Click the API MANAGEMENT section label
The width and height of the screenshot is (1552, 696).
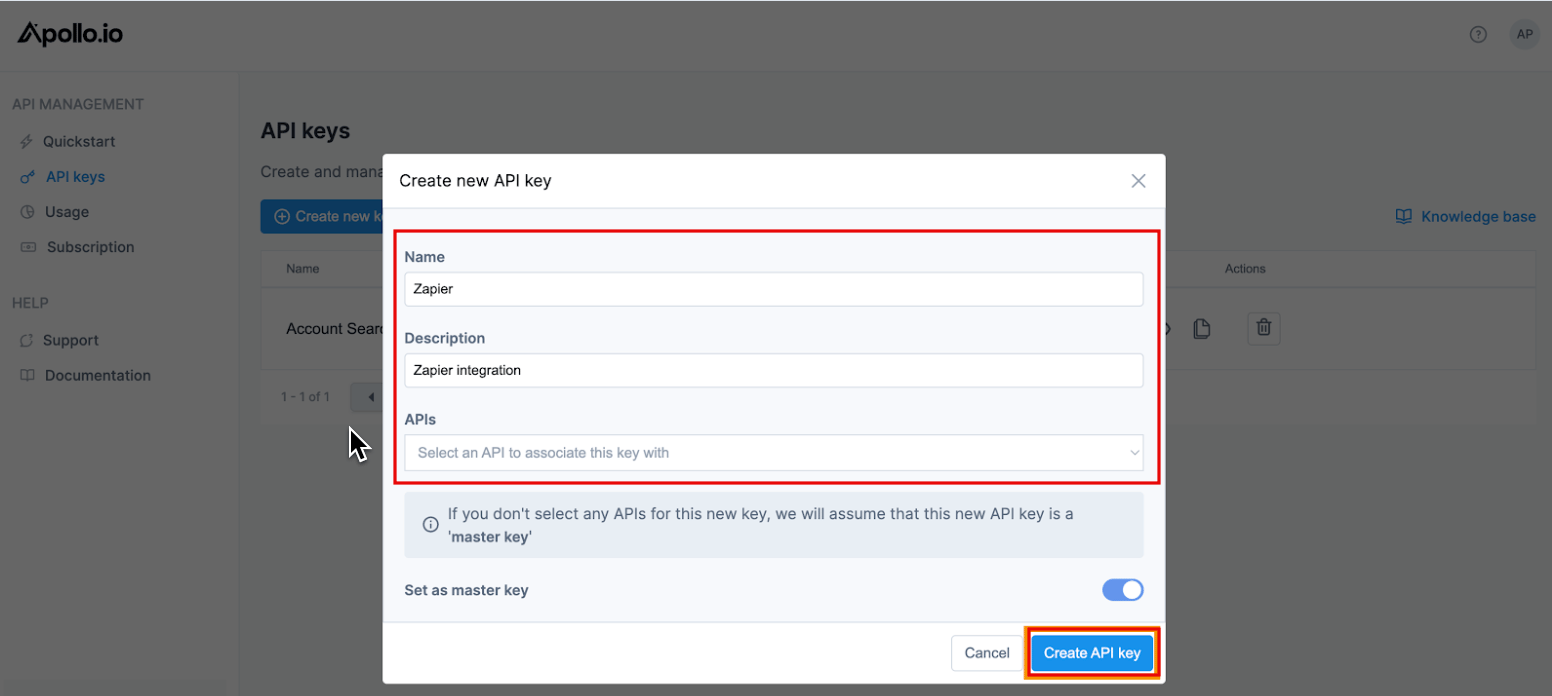click(x=78, y=104)
